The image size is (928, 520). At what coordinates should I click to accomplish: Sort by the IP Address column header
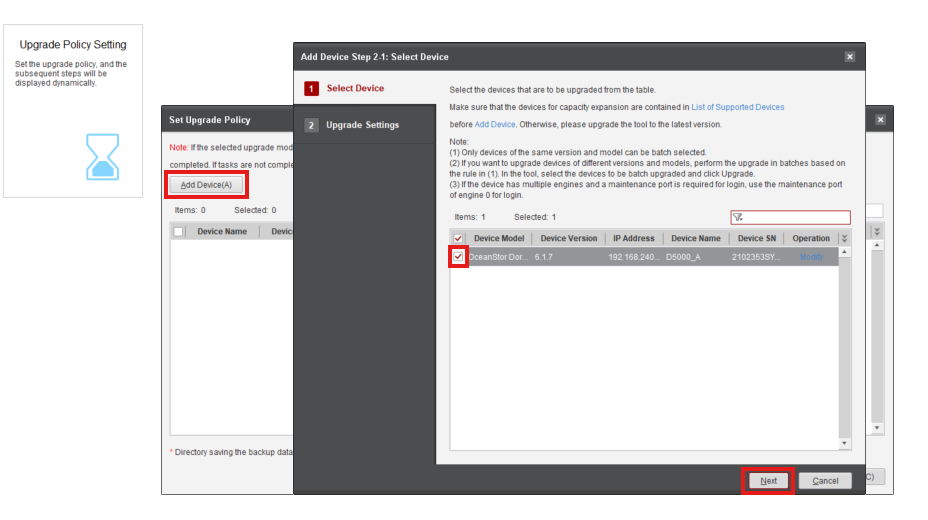tap(633, 239)
